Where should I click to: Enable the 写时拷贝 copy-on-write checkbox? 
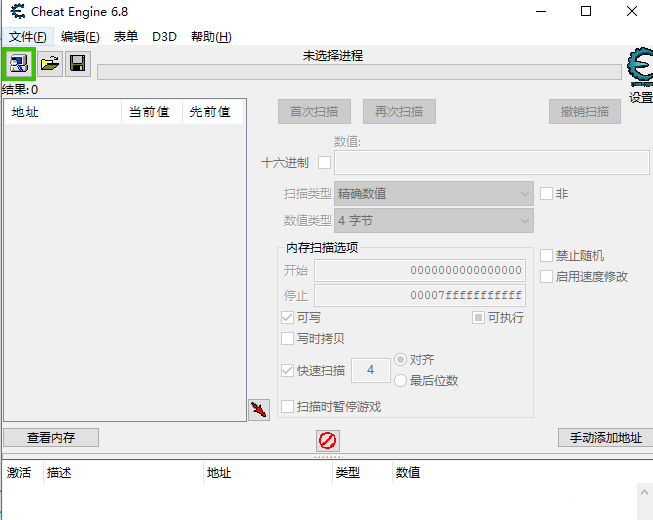[x=287, y=338]
